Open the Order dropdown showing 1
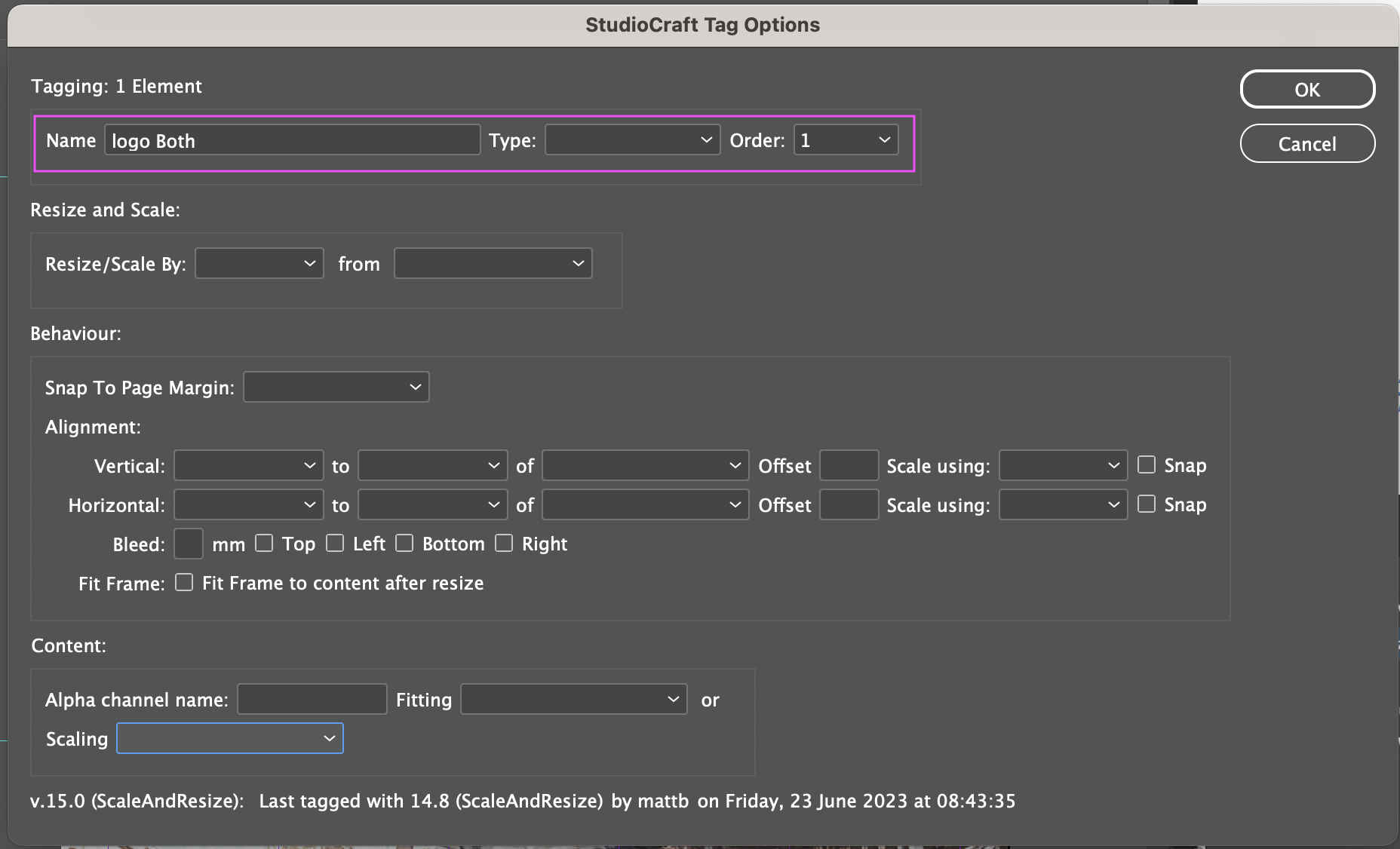This screenshot has width=1400, height=849. 846,140
